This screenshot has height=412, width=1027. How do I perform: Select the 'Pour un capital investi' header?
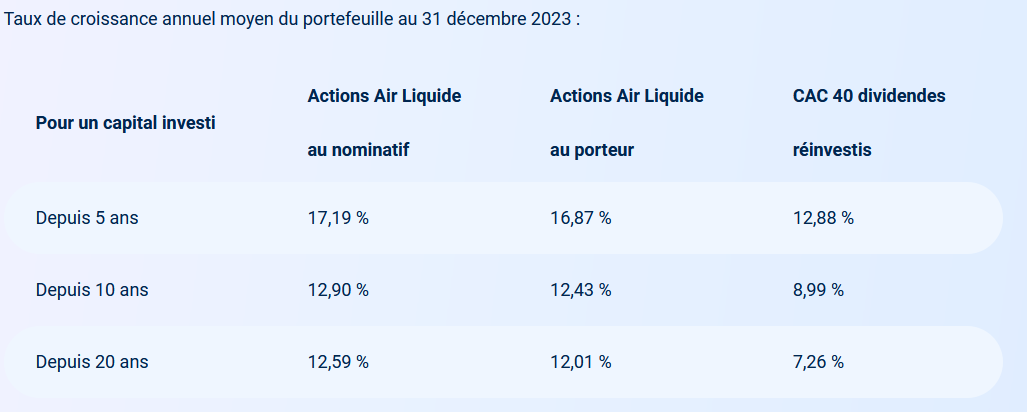click(x=126, y=123)
